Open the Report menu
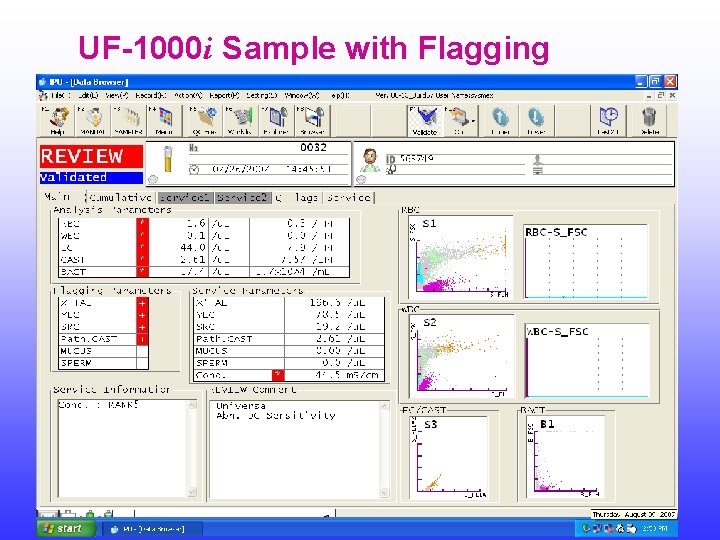 click(224, 96)
